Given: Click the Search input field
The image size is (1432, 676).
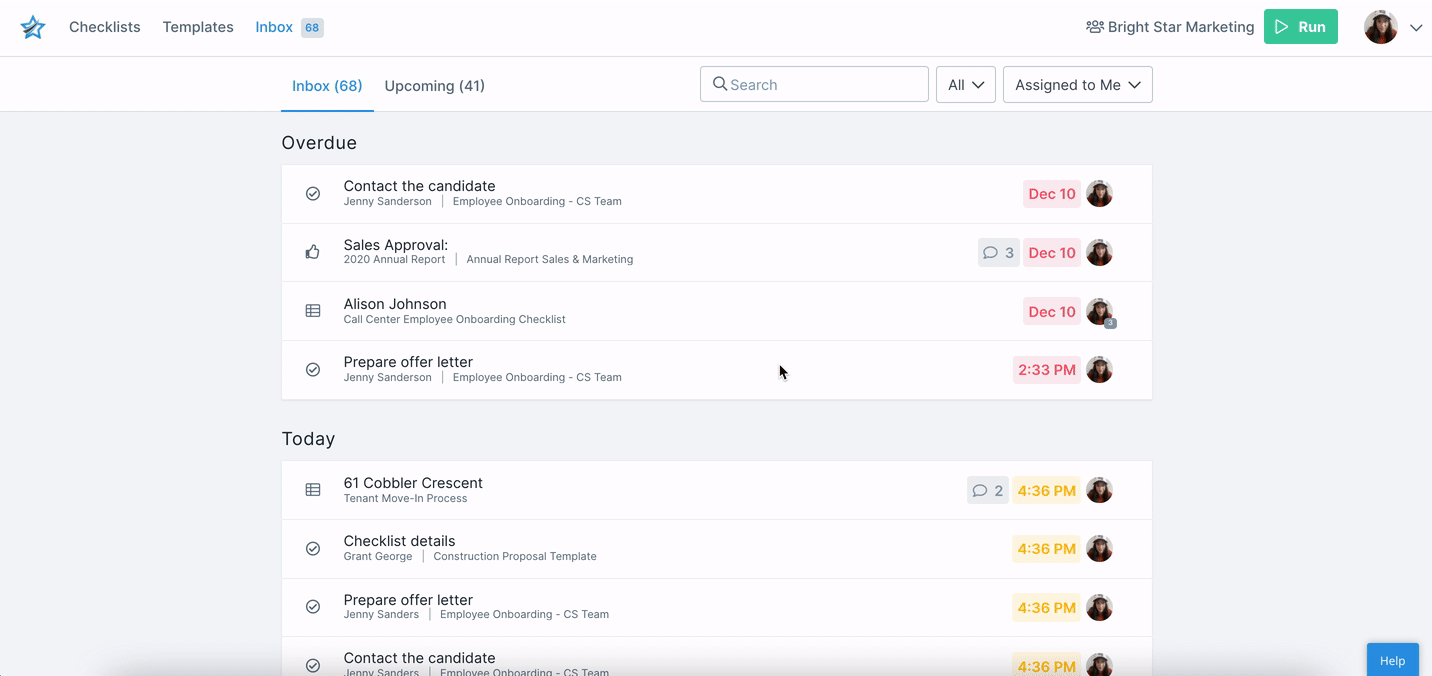Looking at the screenshot, I should [x=814, y=84].
